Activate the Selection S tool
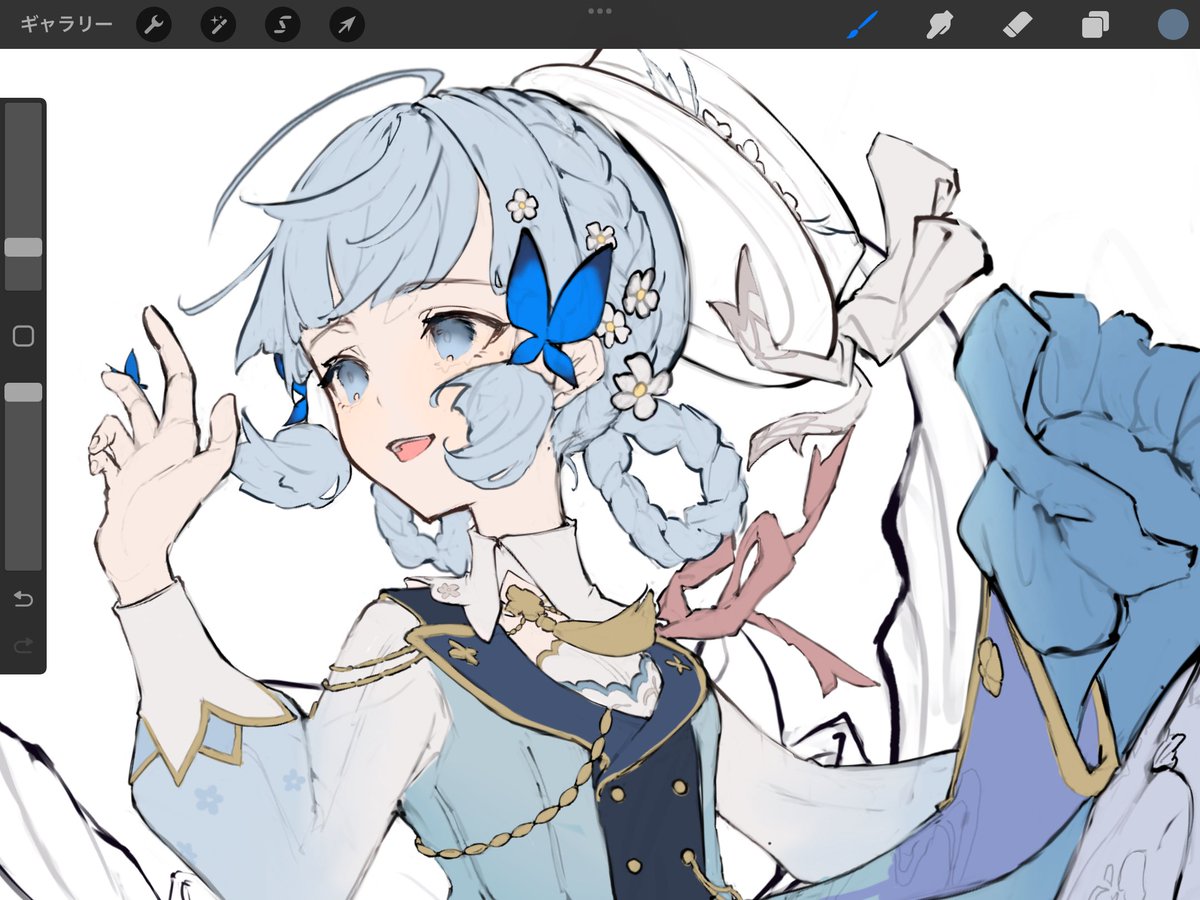1200x900 pixels. (282, 24)
